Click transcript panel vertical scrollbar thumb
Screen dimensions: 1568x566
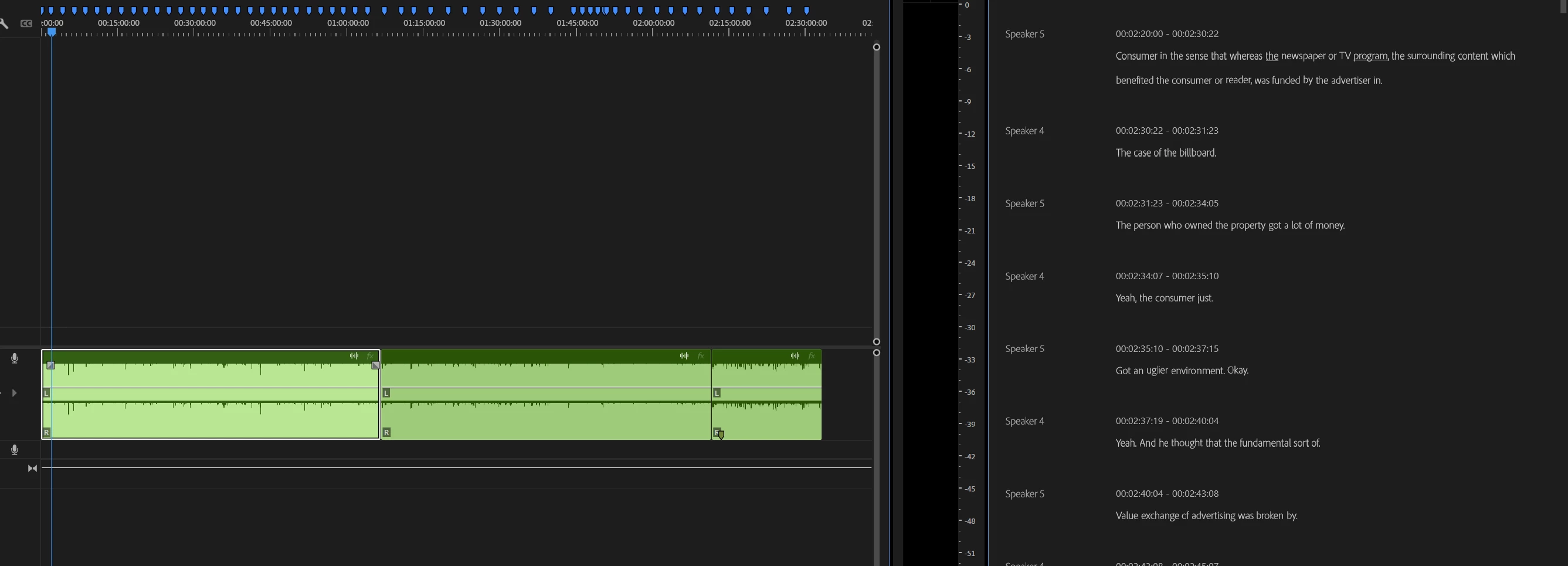[1563, 6]
